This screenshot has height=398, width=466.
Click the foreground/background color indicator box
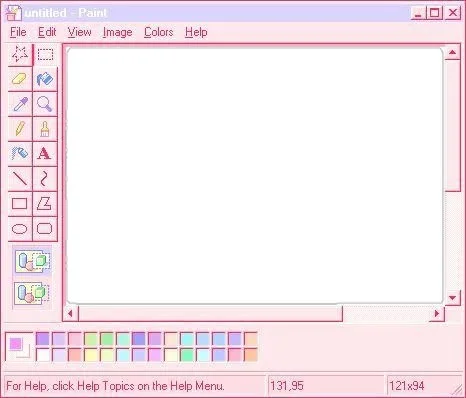[x=19, y=347]
